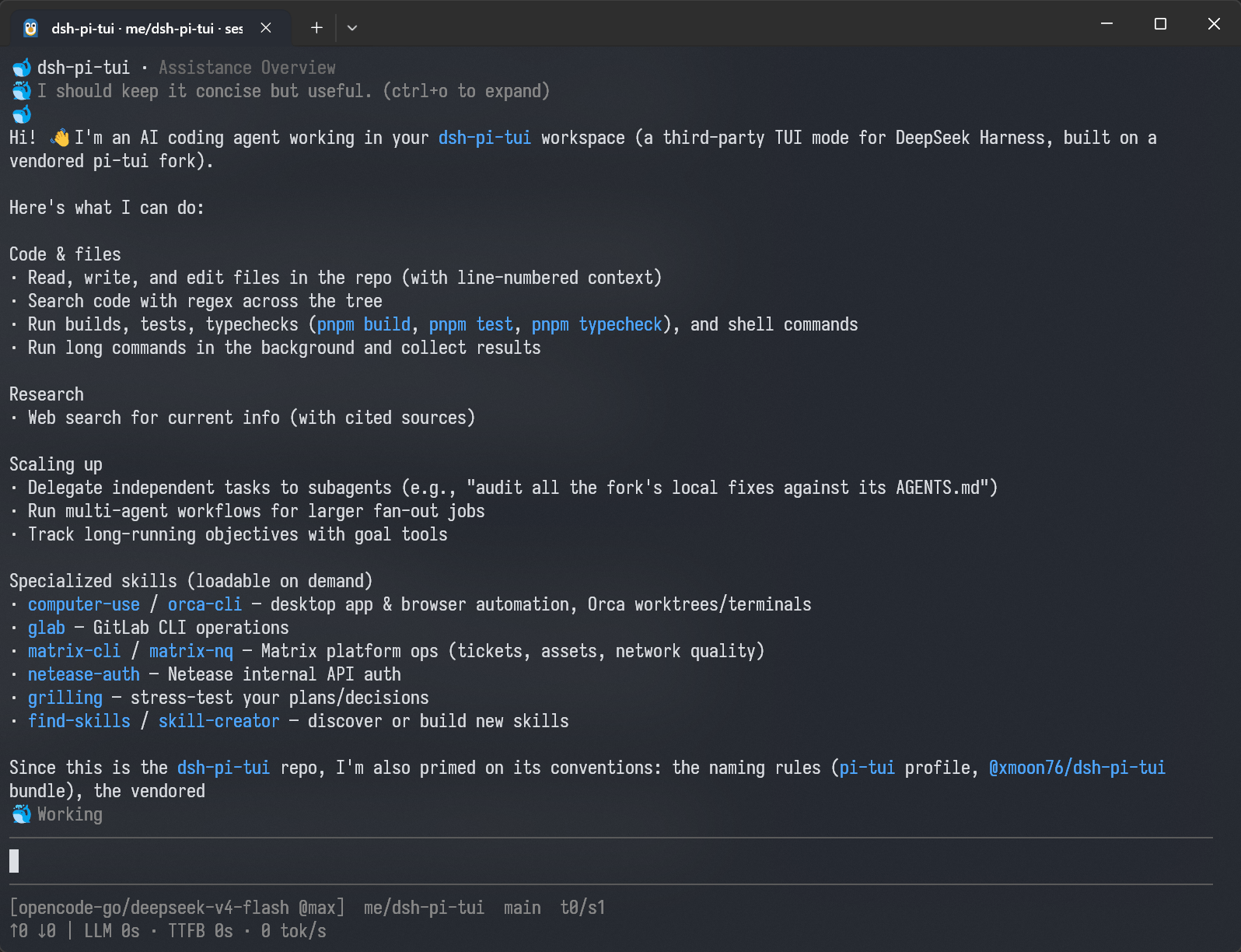This screenshot has height=952, width=1241.
Task: Select the dsh-pi-tui terminal tab
Action: (150, 28)
